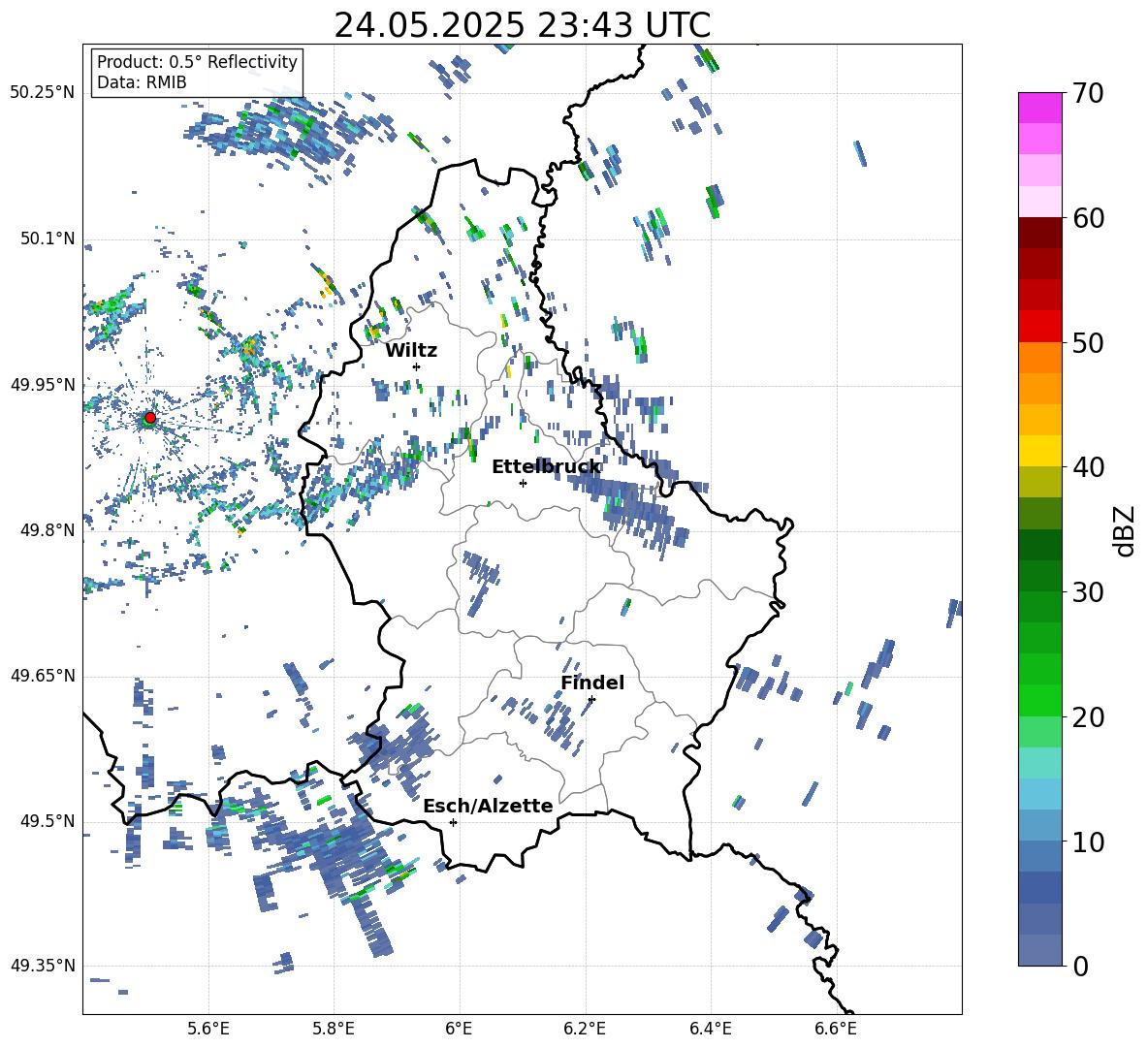The image size is (1148, 1048).
Task: Click the dBZ colorbar axis label
Action: pyautogui.click(x=1126, y=530)
